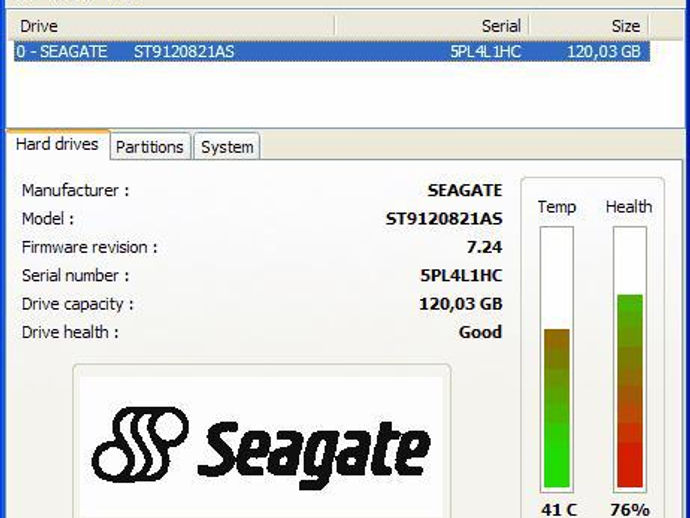Click the Firmware revision : label
Screen dimensions: 690x518
(x=89, y=247)
